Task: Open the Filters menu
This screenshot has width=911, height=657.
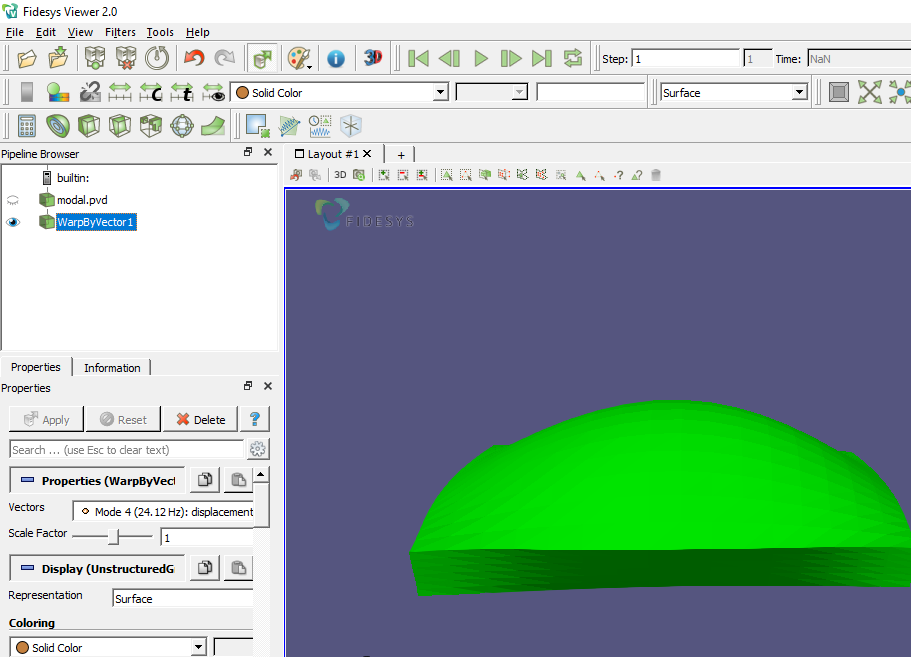Action: (x=120, y=32)
